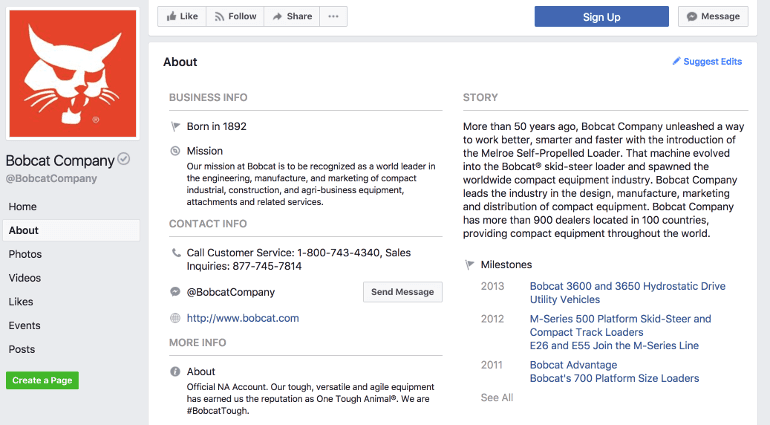Expand milestones with See All
Image resolution: width=770 pixels, height=425 pixels.
(x=496, y=397)
